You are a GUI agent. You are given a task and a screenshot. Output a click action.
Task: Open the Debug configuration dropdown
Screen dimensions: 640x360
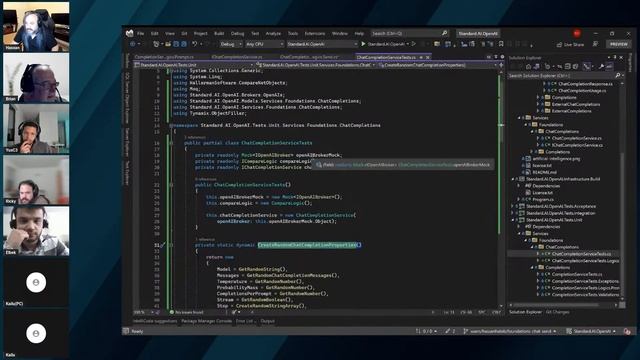(x=231, y=44)
